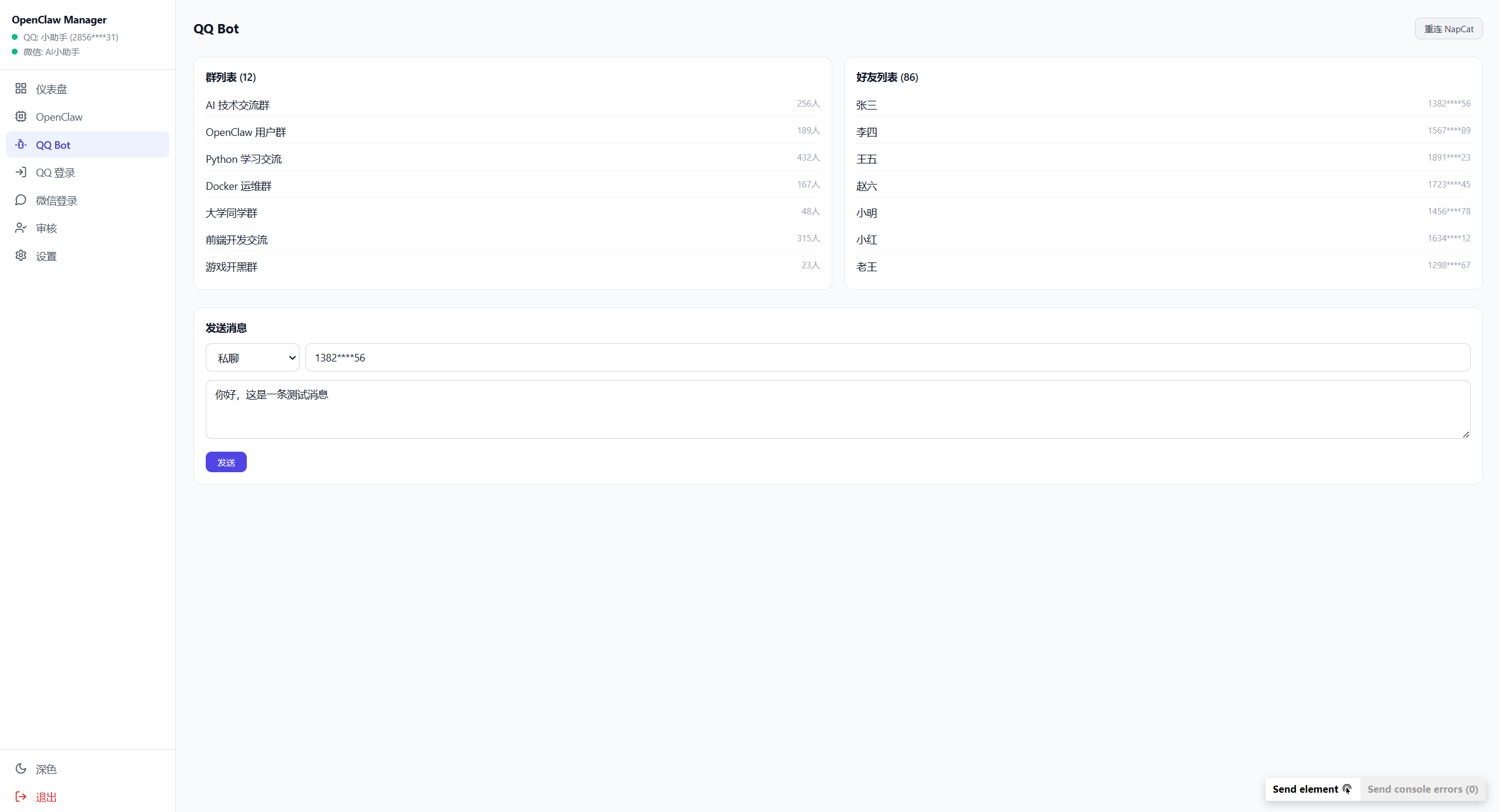Select friend 赵六
This screenshot has width=1500, height=812.
point(1163,186)
